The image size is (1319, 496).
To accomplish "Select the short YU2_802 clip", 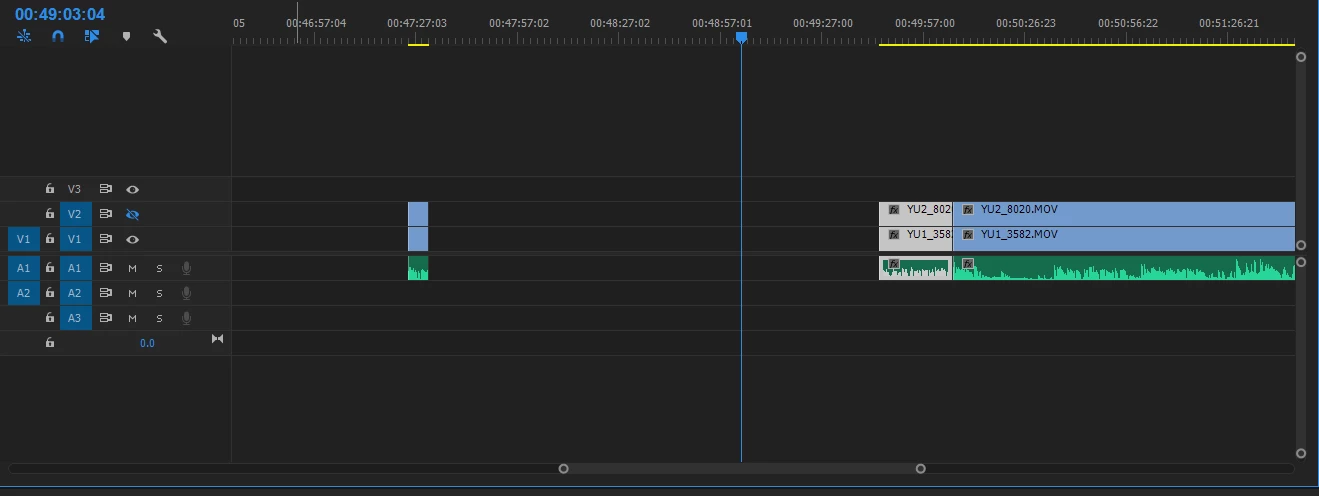I will tap(915, 213).
